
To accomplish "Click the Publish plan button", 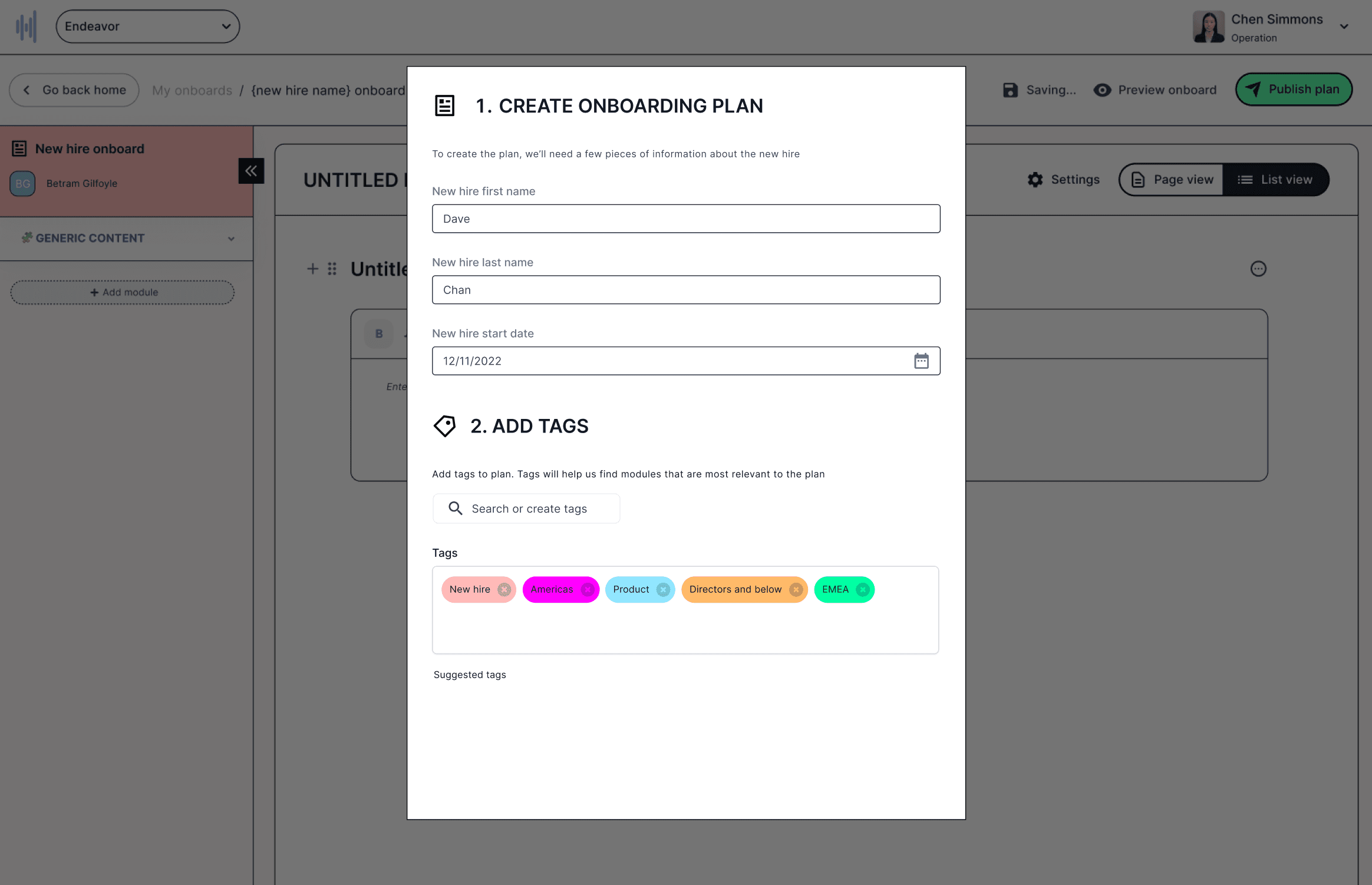I will pos(1294,90).
